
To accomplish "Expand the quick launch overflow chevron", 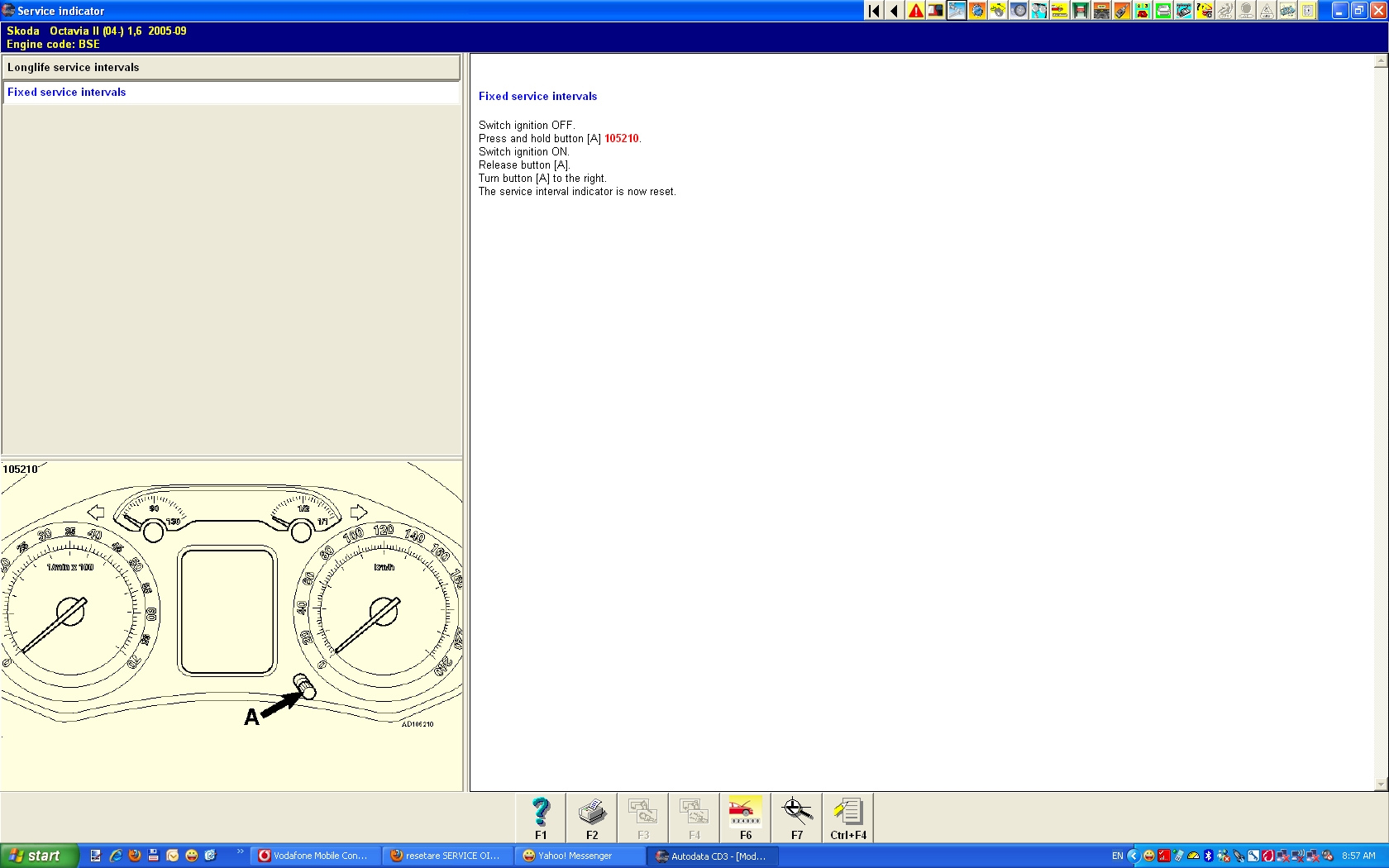I will coord(241,851).
